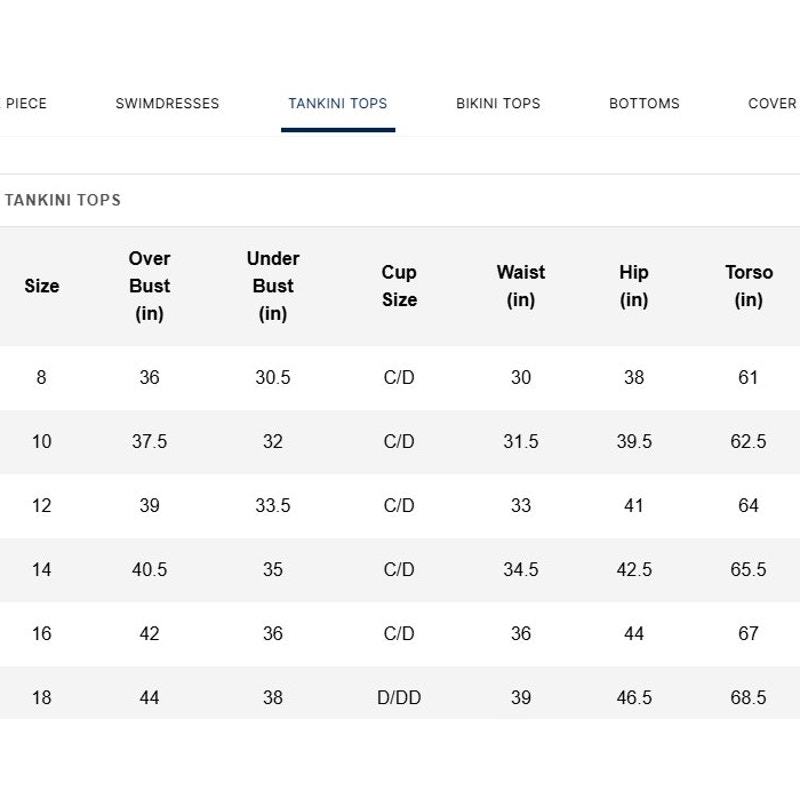Select the size 14 row label
Image resolution: width=800 pixels, height=800 pixels.
point(42,569)
